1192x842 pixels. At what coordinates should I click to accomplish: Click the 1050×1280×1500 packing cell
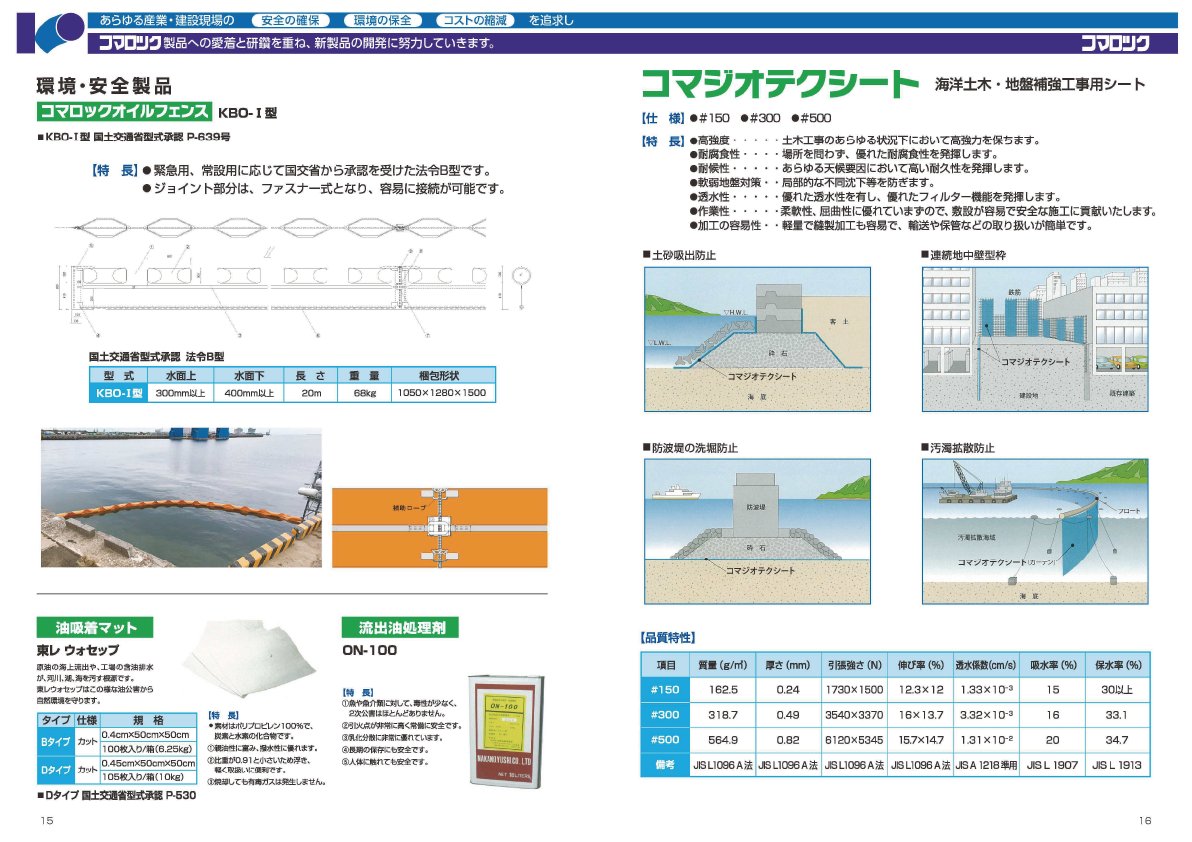coord(442,393)
